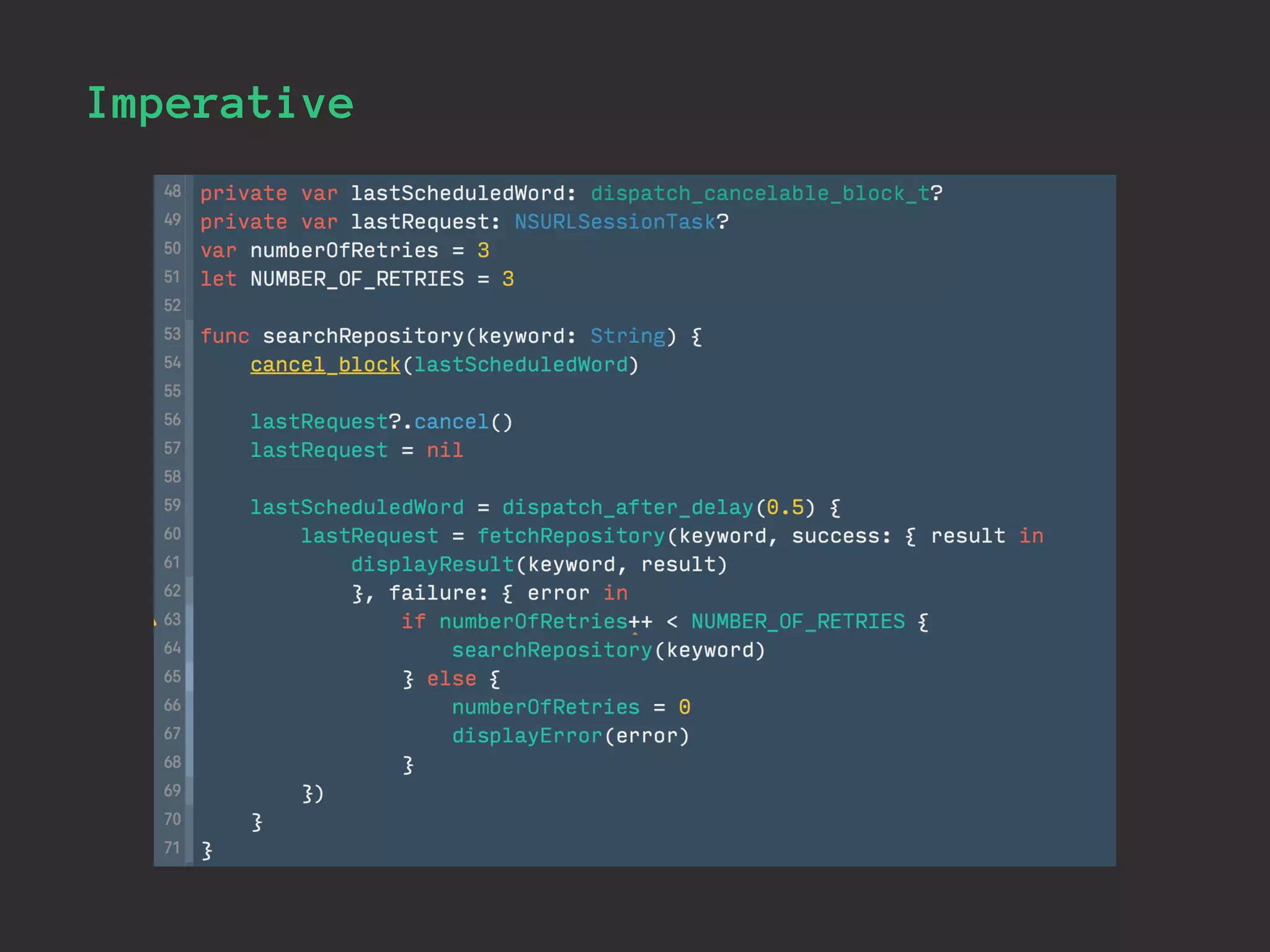Click 'searchRepository' function name on line 53
The image size is (1270, 952).
tap(363, 336)
